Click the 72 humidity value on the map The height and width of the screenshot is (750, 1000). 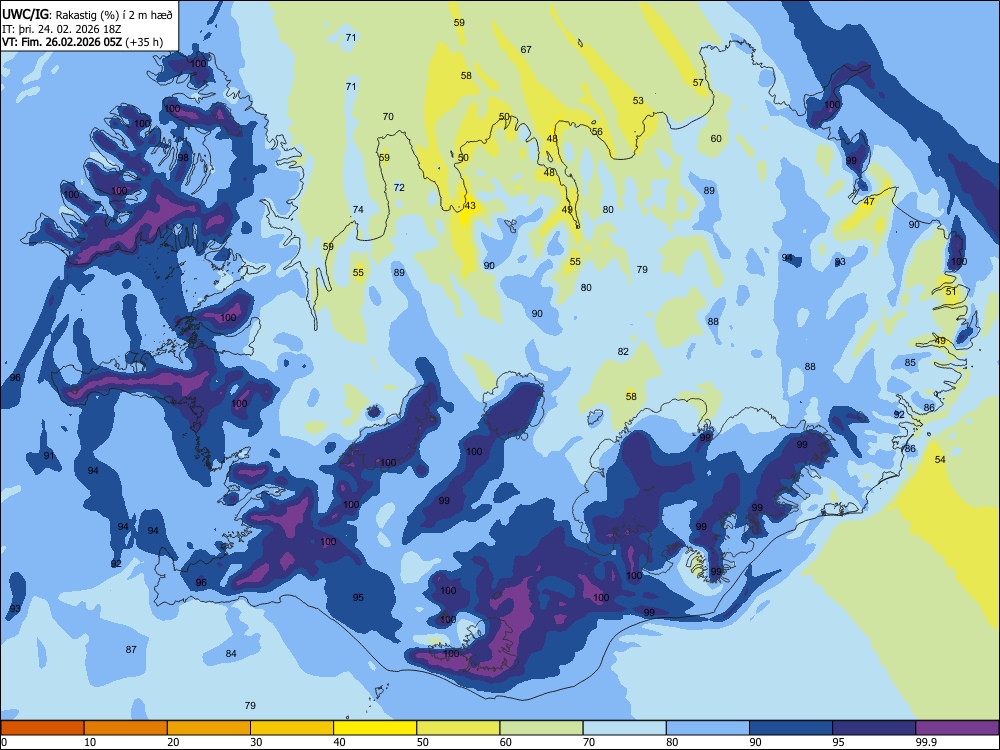click(399, 188)
